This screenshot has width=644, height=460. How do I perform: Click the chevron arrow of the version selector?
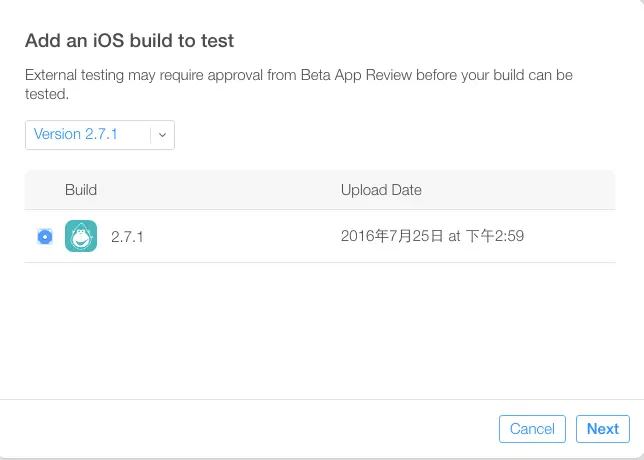163,135
